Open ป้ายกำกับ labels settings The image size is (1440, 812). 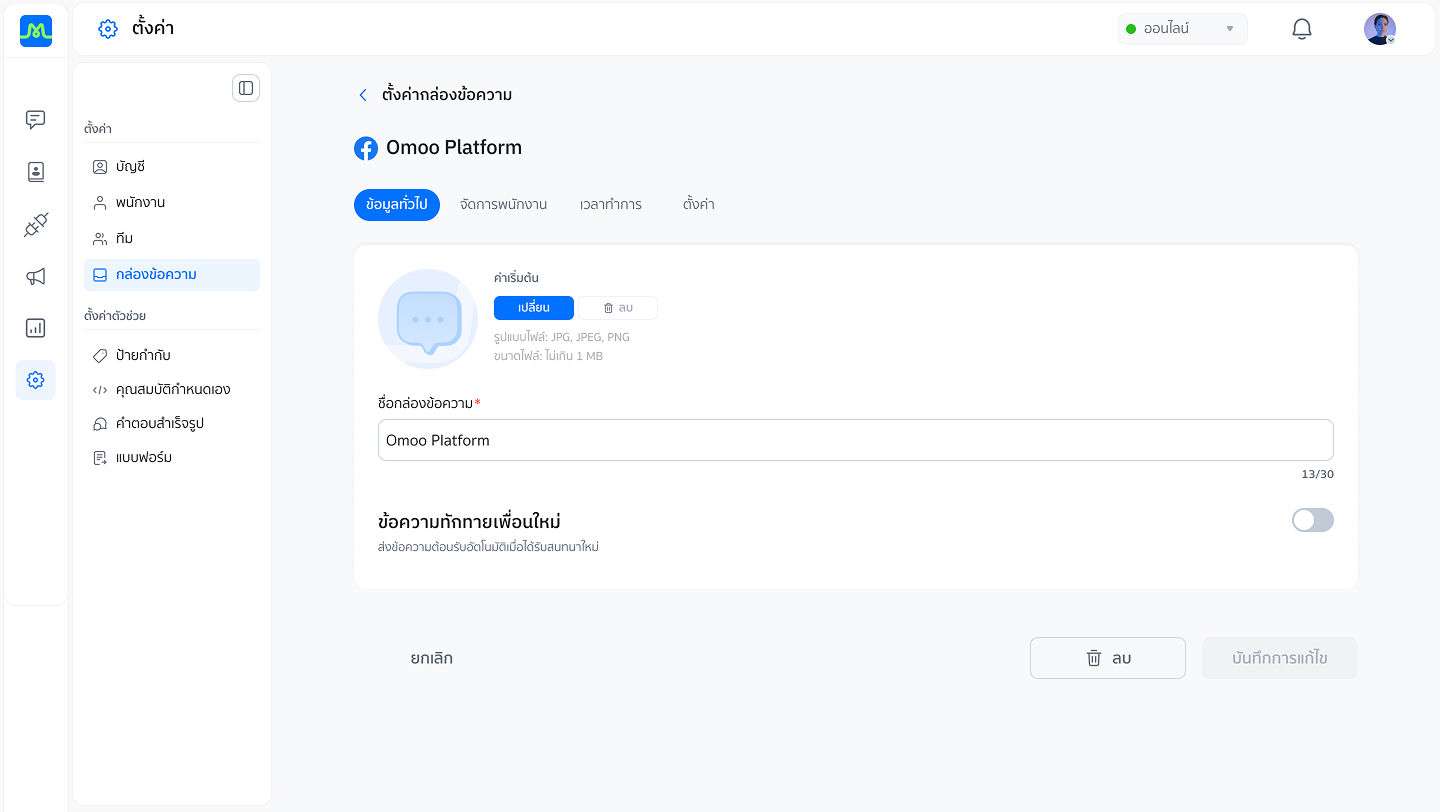point(172,356)
